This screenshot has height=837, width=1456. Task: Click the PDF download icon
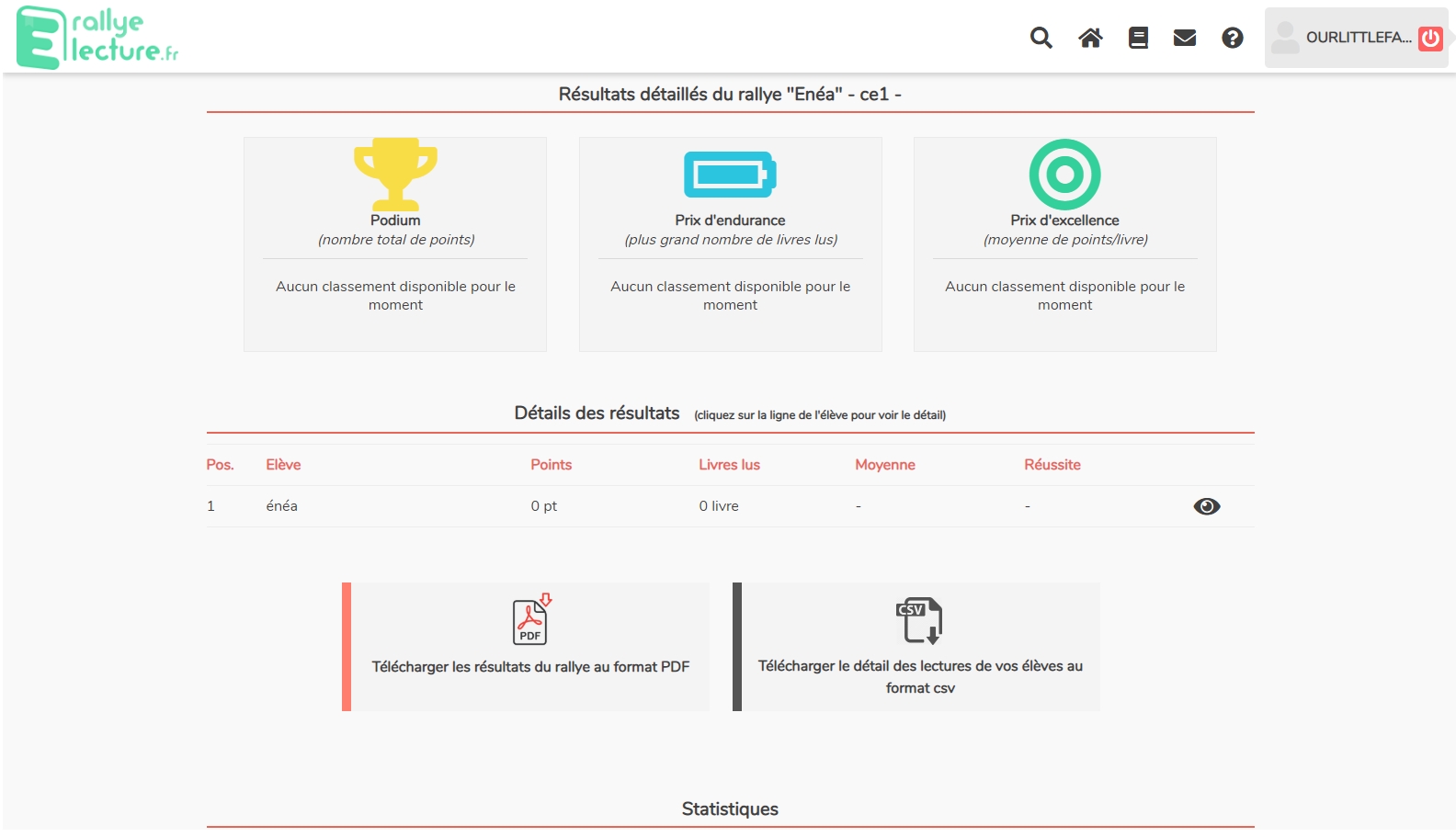[530, 620]
